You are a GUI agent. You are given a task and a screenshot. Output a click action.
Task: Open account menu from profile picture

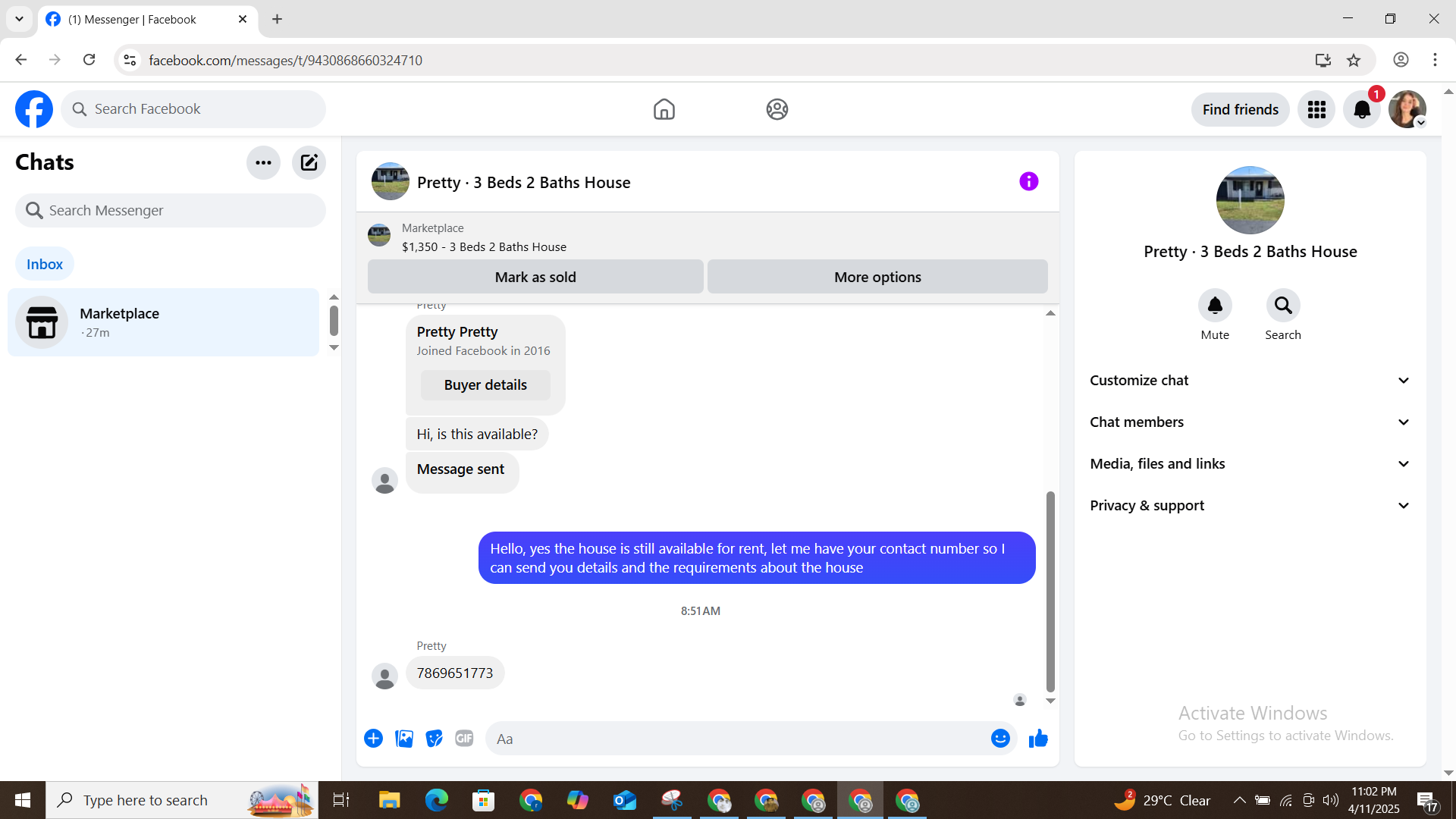pos(1407,110)
